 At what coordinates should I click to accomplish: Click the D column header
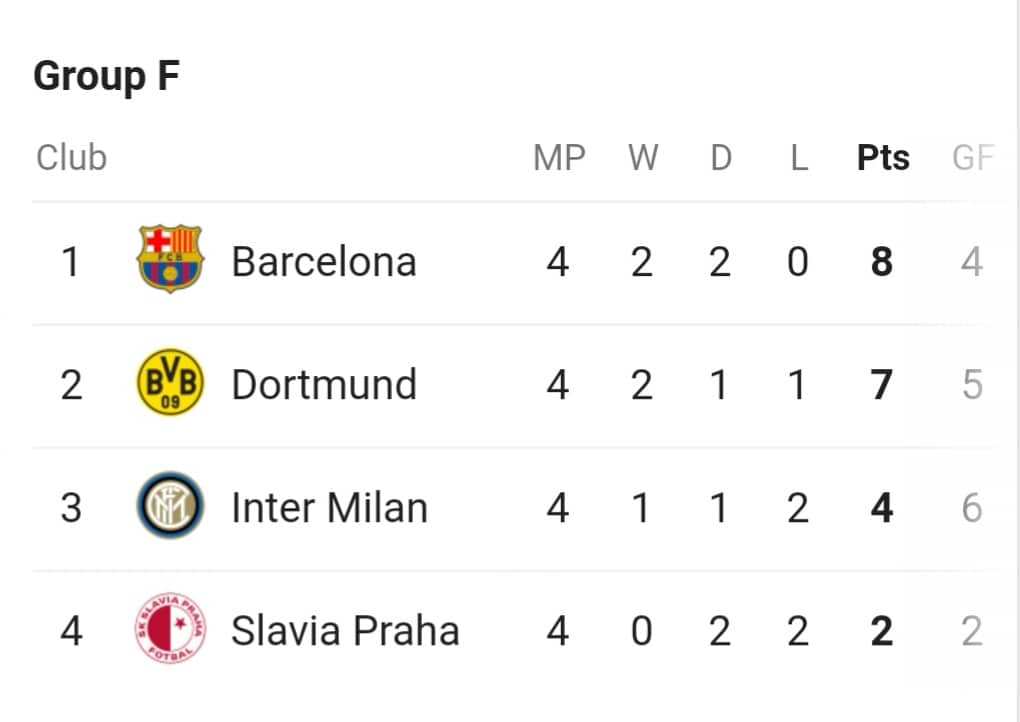tap(721, 157)
